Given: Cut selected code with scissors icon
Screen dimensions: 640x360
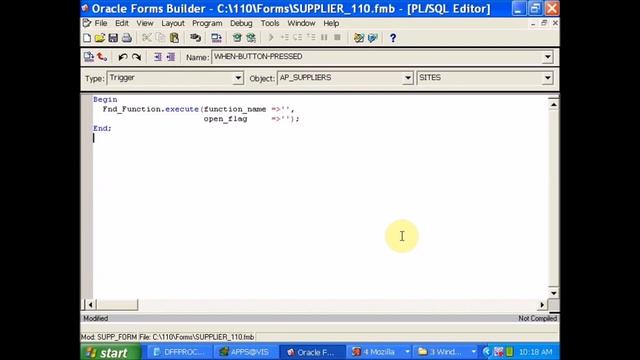Looking at the screenshot, I should click(x=147, y=38).
